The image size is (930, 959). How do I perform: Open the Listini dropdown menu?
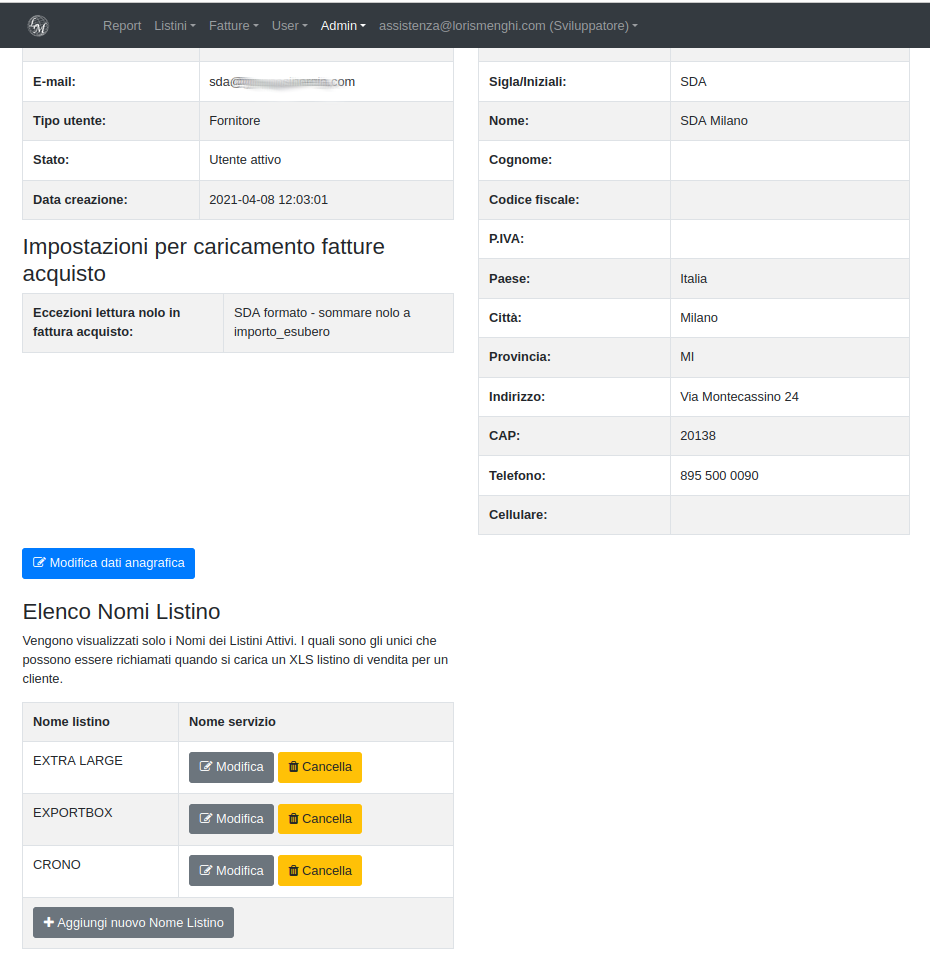(174, 26)
